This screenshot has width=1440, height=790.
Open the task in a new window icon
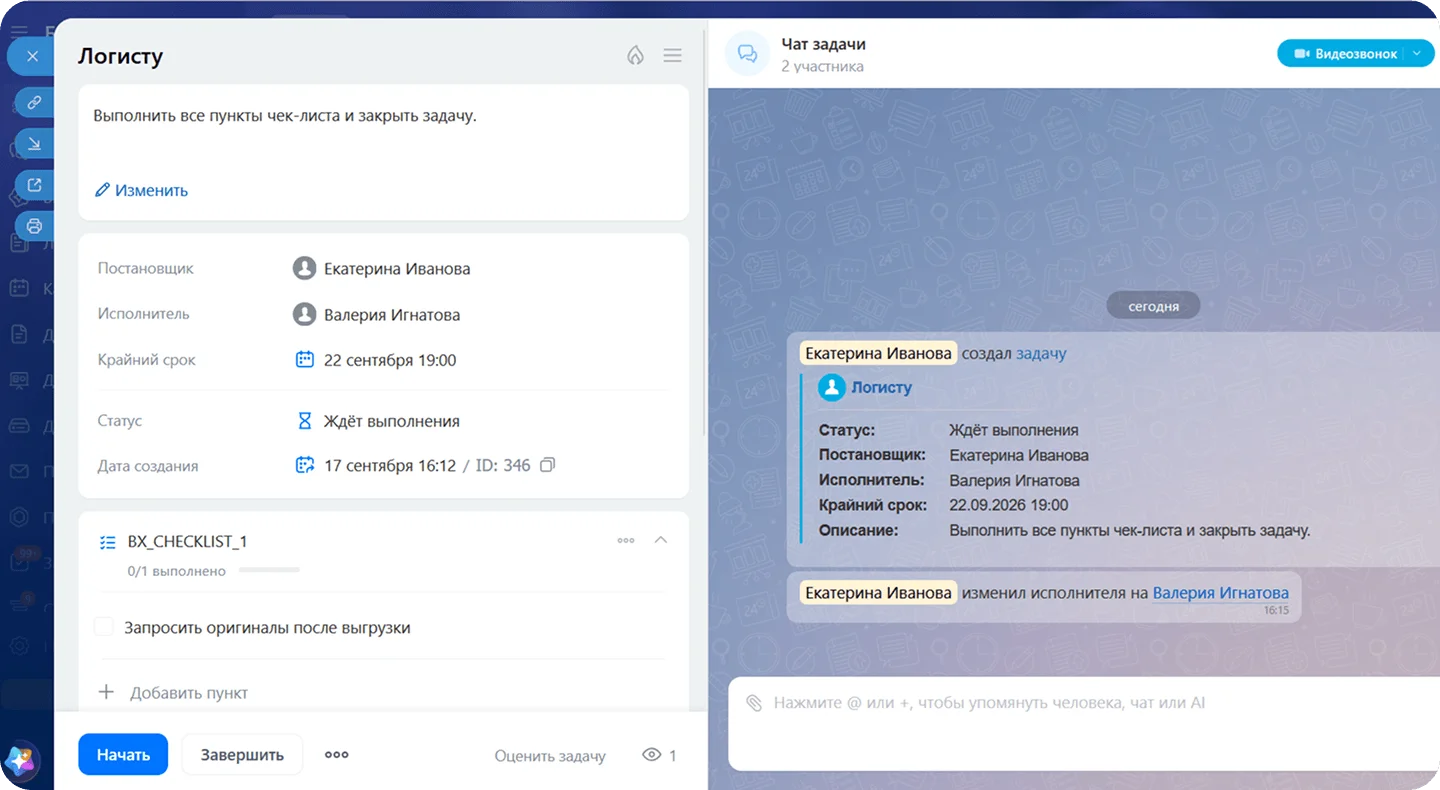point(34,185)
